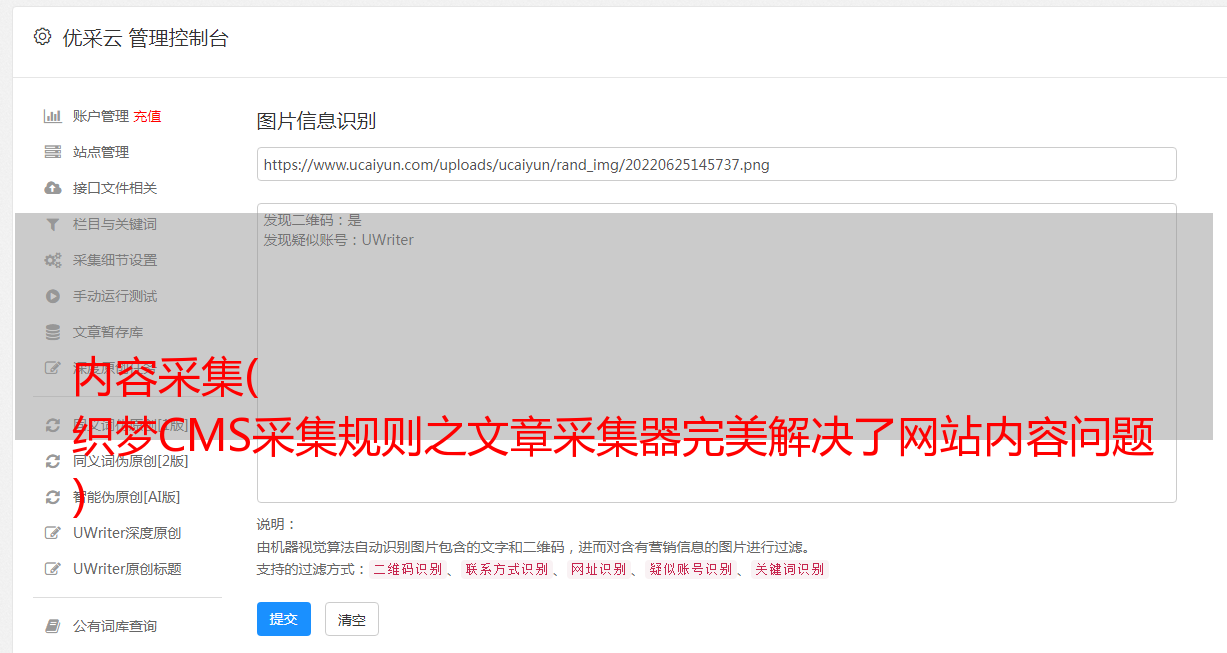Select 采集细节设置 in the sidebar
The height and width of the screenshot is (653, 1227).
[115, 260]
